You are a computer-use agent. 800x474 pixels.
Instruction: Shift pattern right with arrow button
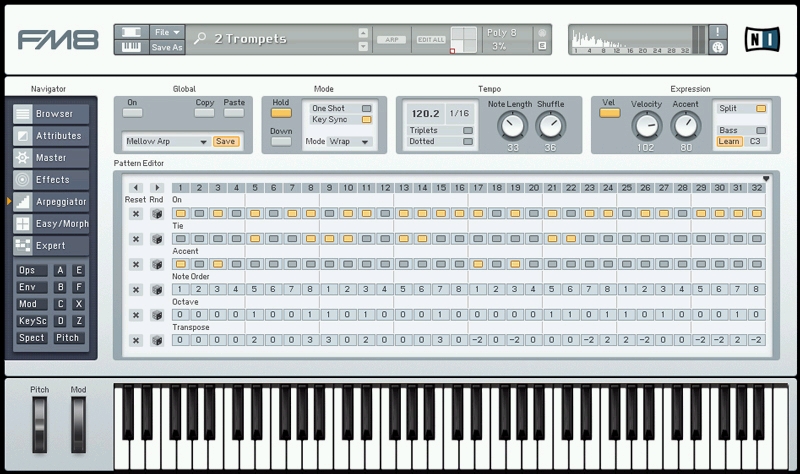coord(157,188)
